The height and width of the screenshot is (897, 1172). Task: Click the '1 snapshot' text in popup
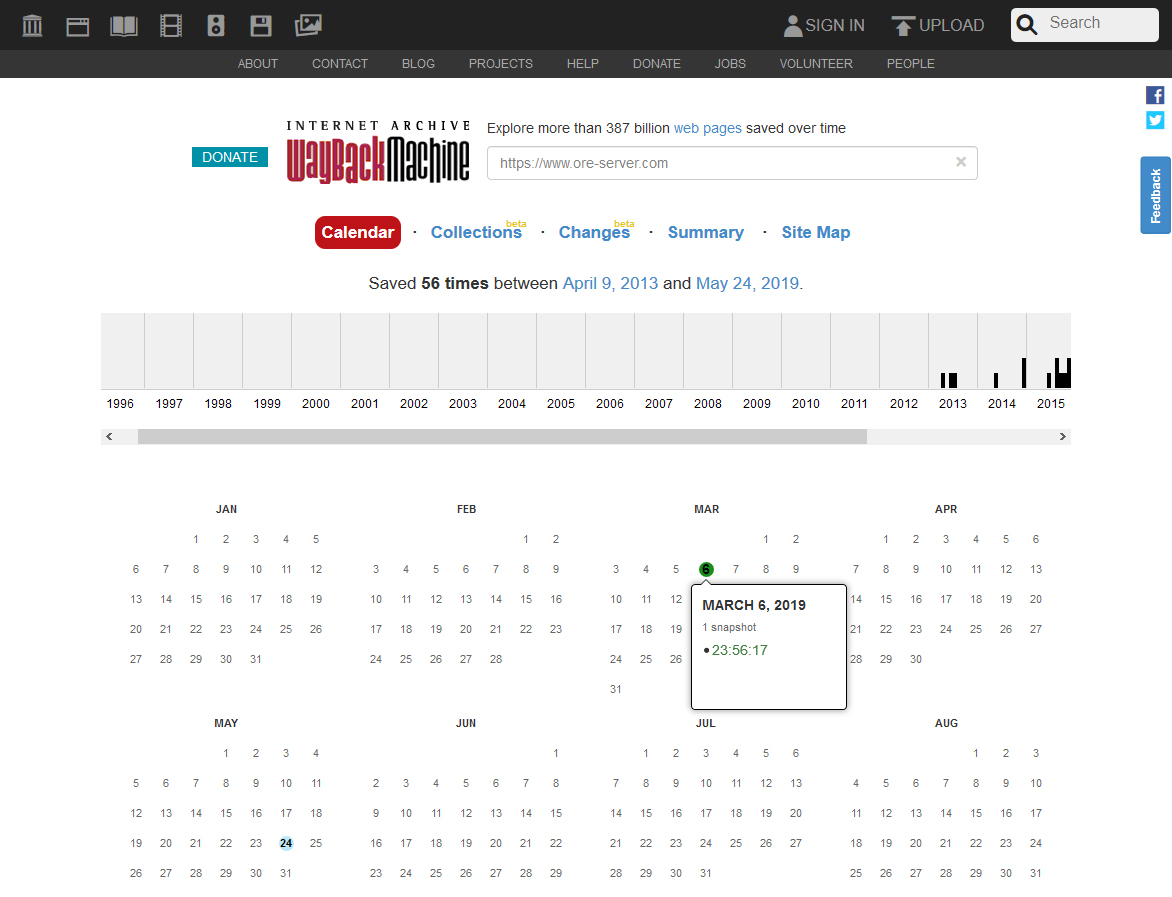pyautogui.click(x=730, y=627)
